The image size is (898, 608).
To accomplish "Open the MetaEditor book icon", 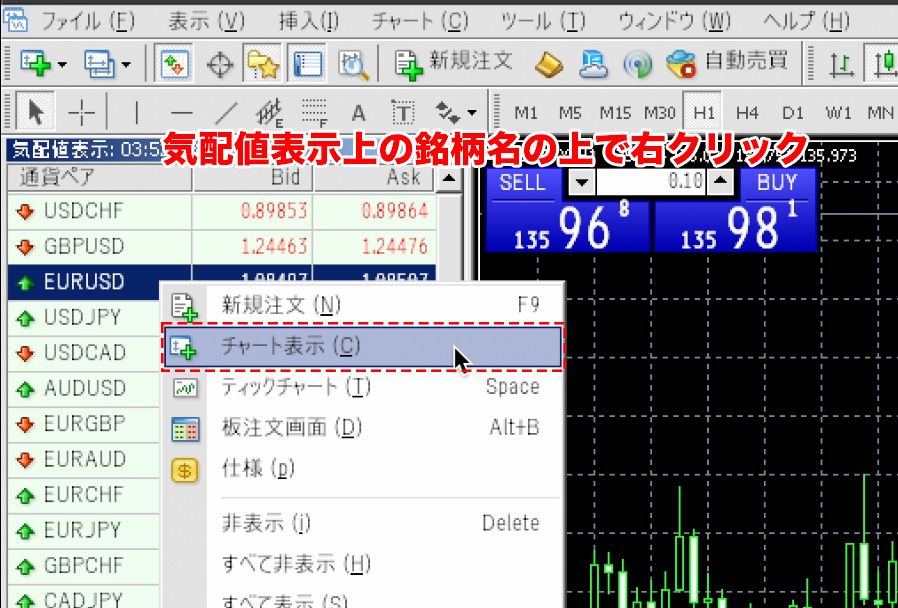I will click(x=551, y=65).
